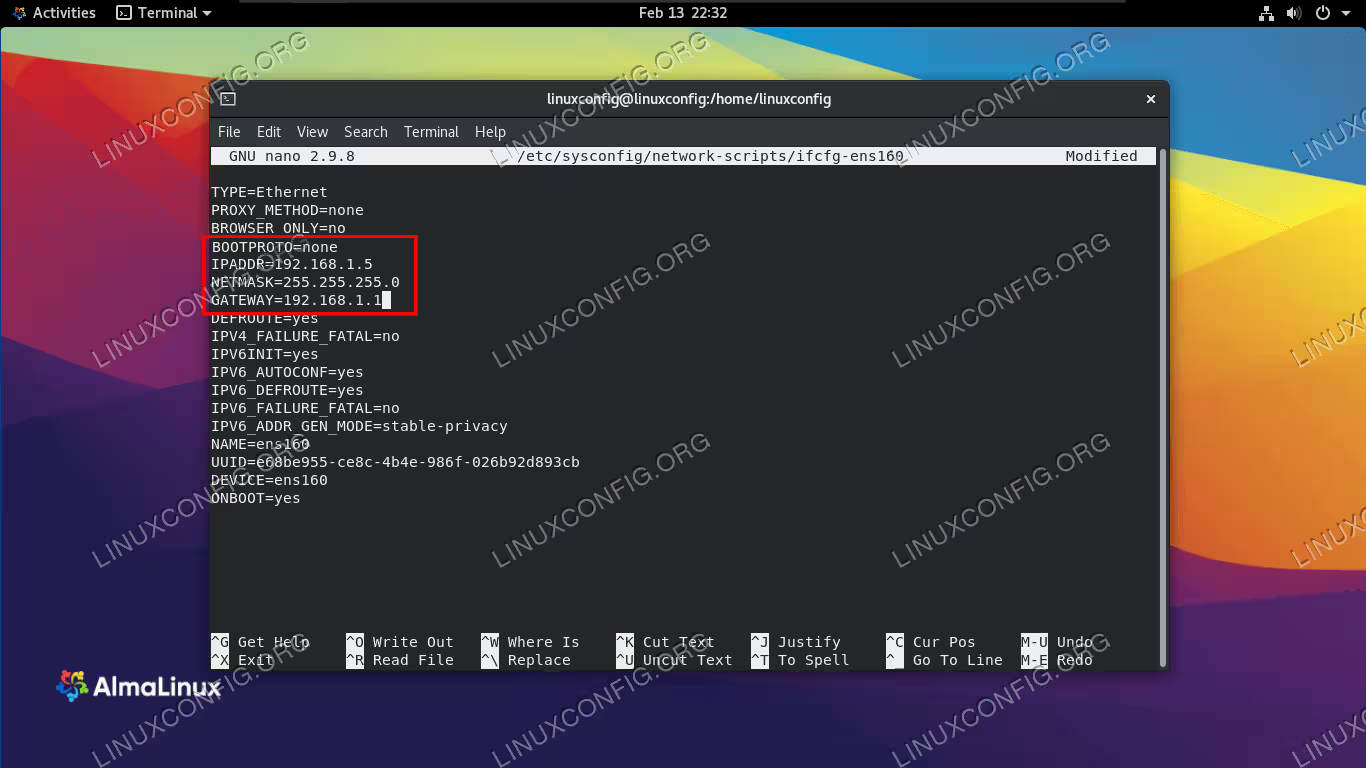The image size is (1366, 768).
Task: Open the Search menu
Action: coord(366,132)
